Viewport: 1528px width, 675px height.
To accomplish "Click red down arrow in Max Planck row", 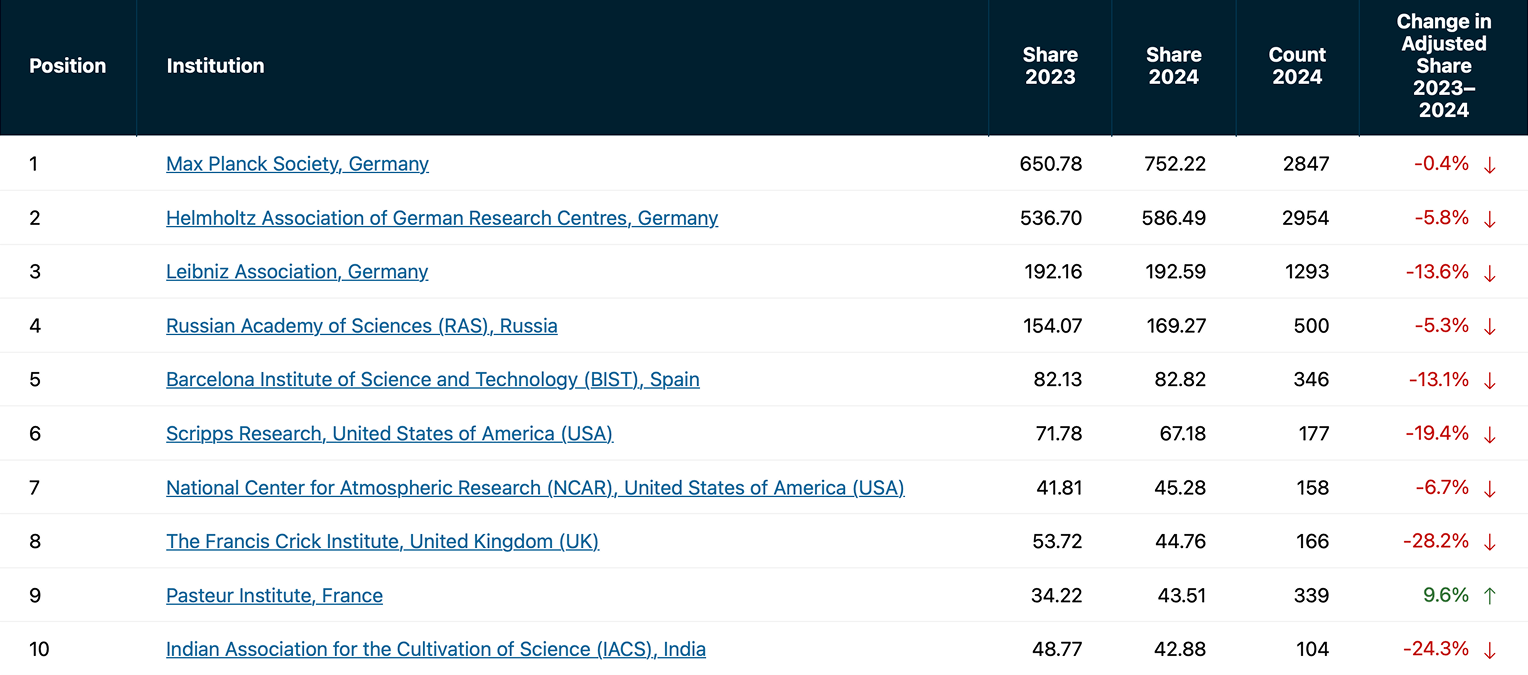I will pos(1489,165).
